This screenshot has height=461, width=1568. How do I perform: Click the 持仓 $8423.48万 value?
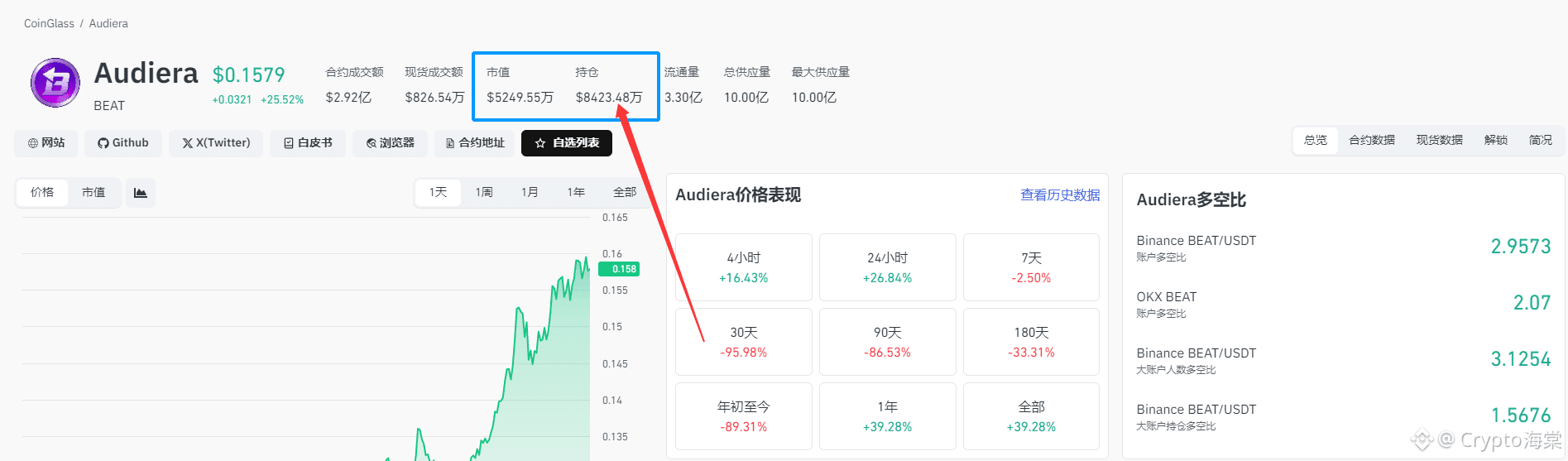pyautogui.click(x=609, y=98)
